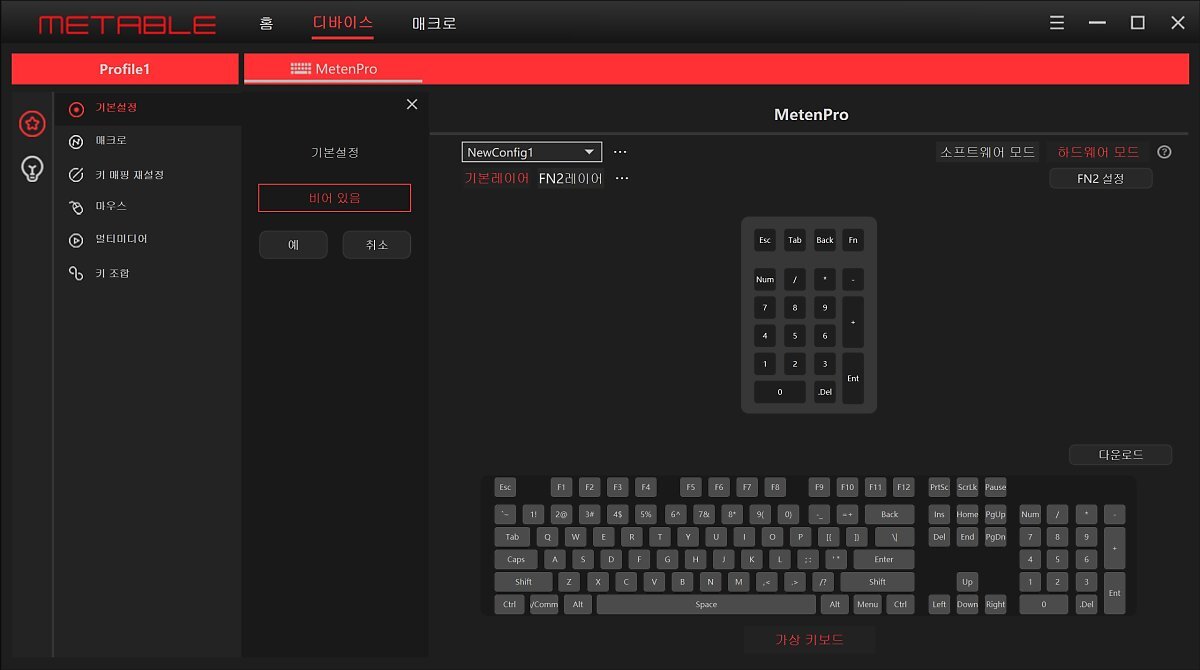
Task: Click the Up arrow key on virtual keyboard
Action: [x=967, y=582]
